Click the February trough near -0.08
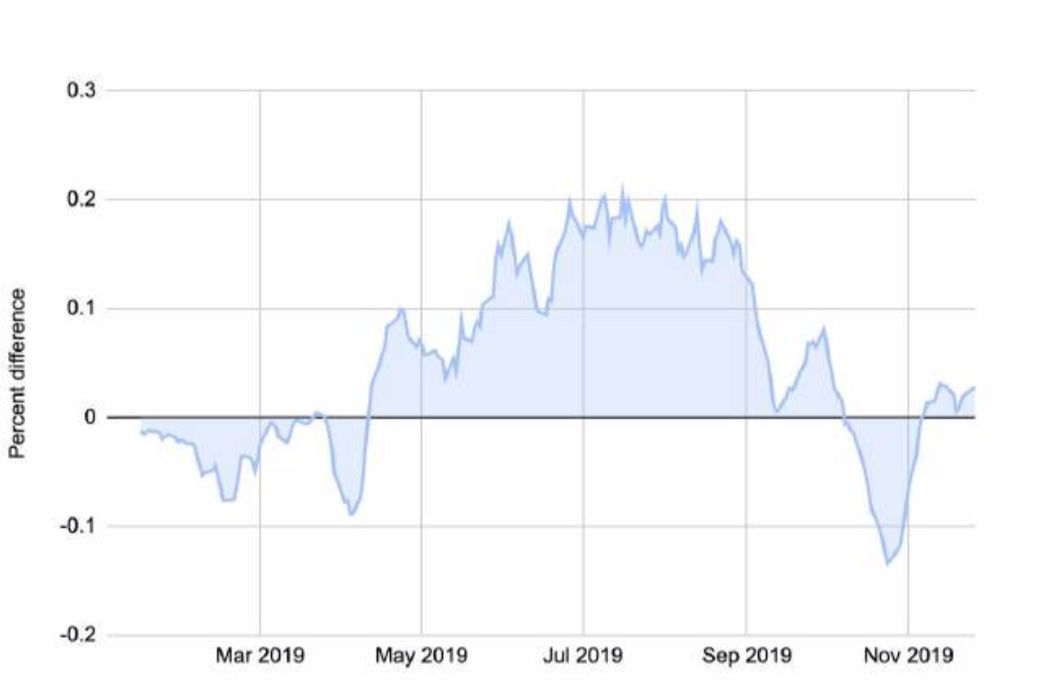 225,500
